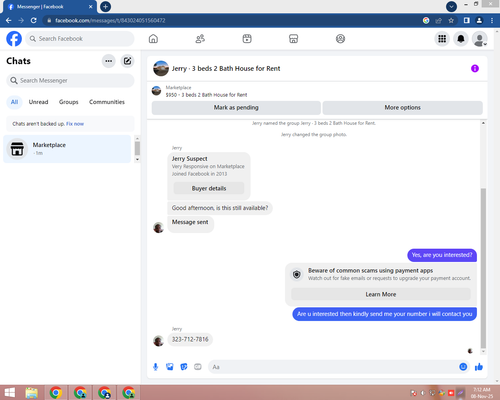Open Chrome profile icon in toolbar
Screen dimensions: 500x400
479,21
